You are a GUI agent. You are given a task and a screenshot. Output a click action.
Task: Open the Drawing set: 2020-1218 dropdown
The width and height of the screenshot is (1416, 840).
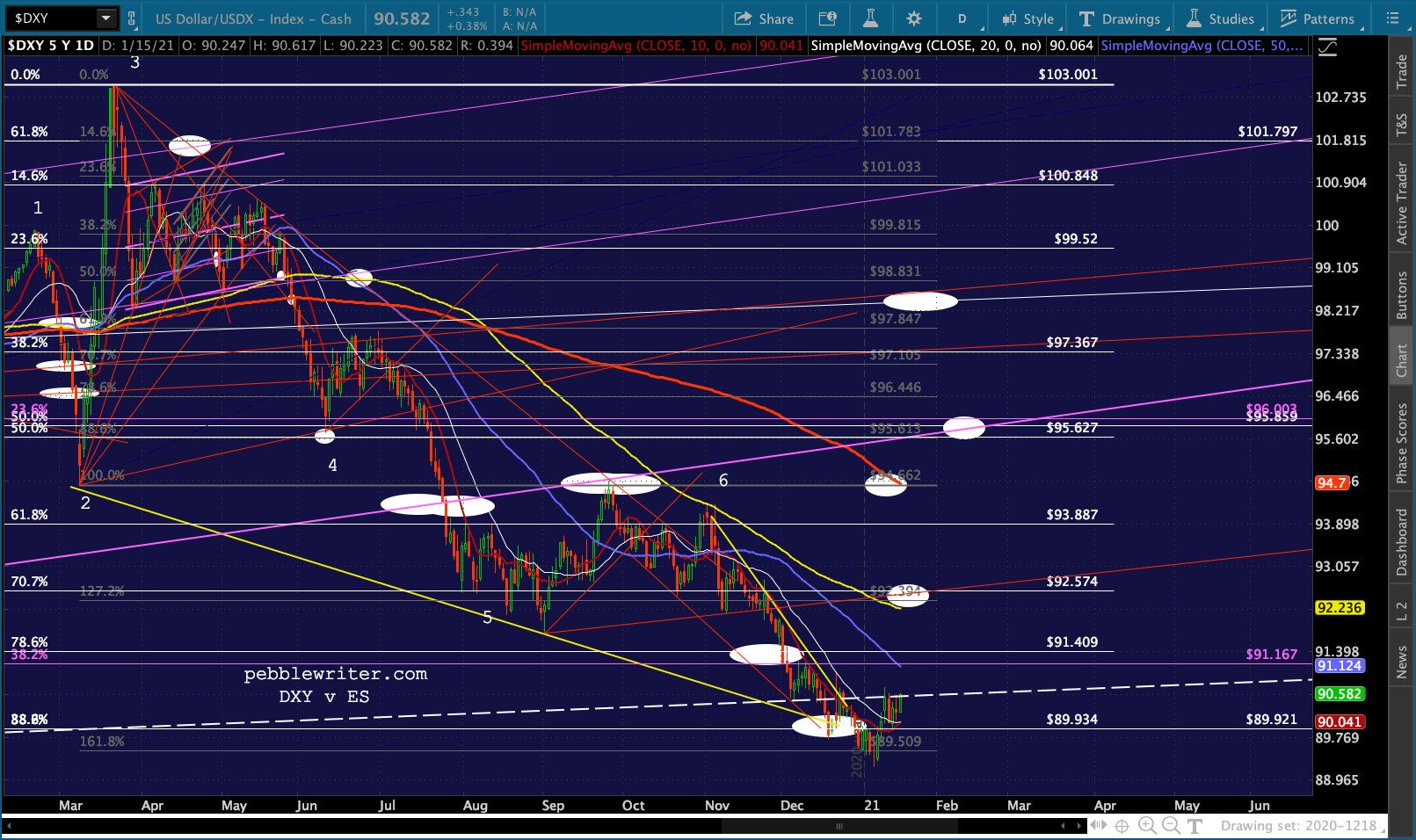click(1301, 826)
